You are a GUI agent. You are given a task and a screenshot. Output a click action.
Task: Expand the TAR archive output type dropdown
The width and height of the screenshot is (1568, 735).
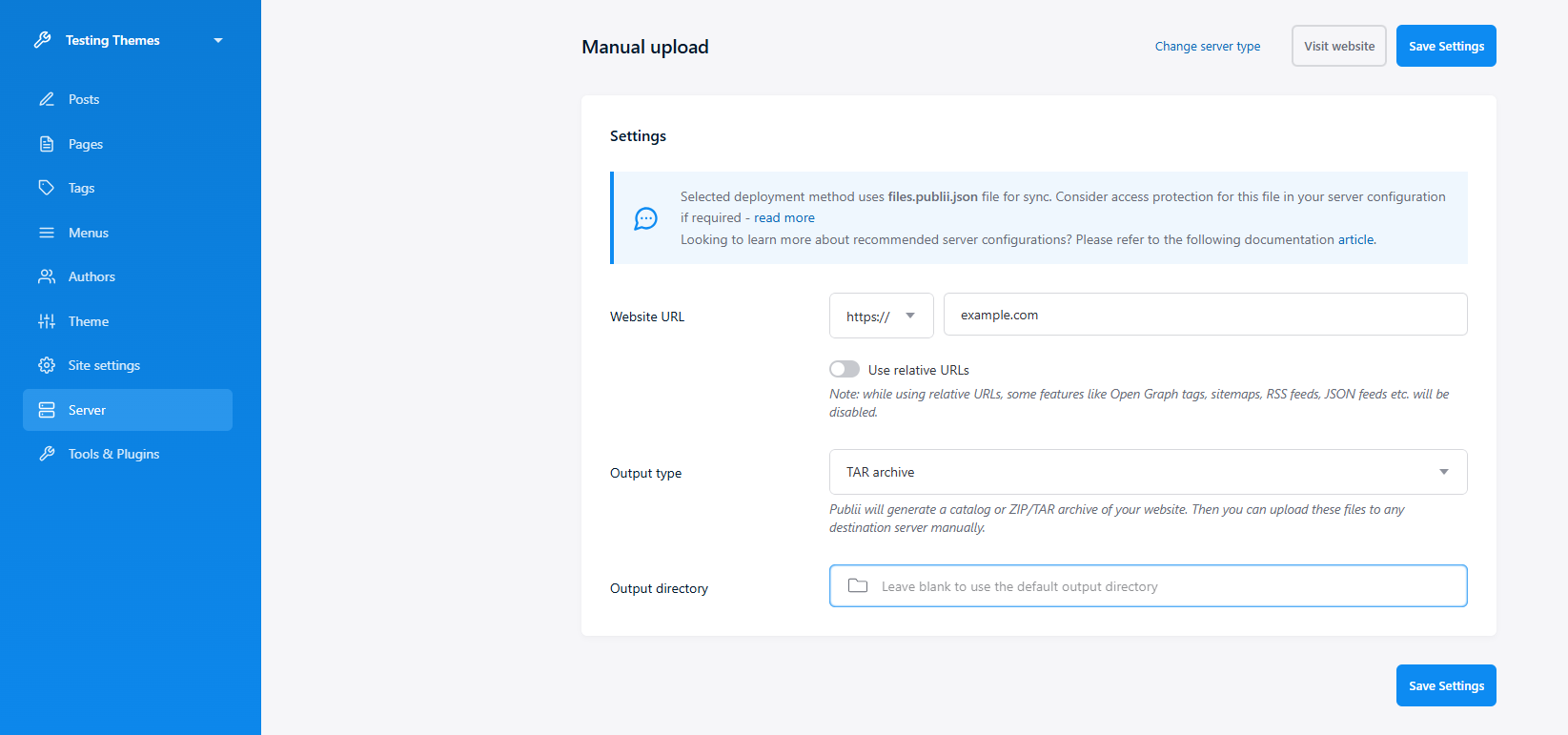(1148, 472)
